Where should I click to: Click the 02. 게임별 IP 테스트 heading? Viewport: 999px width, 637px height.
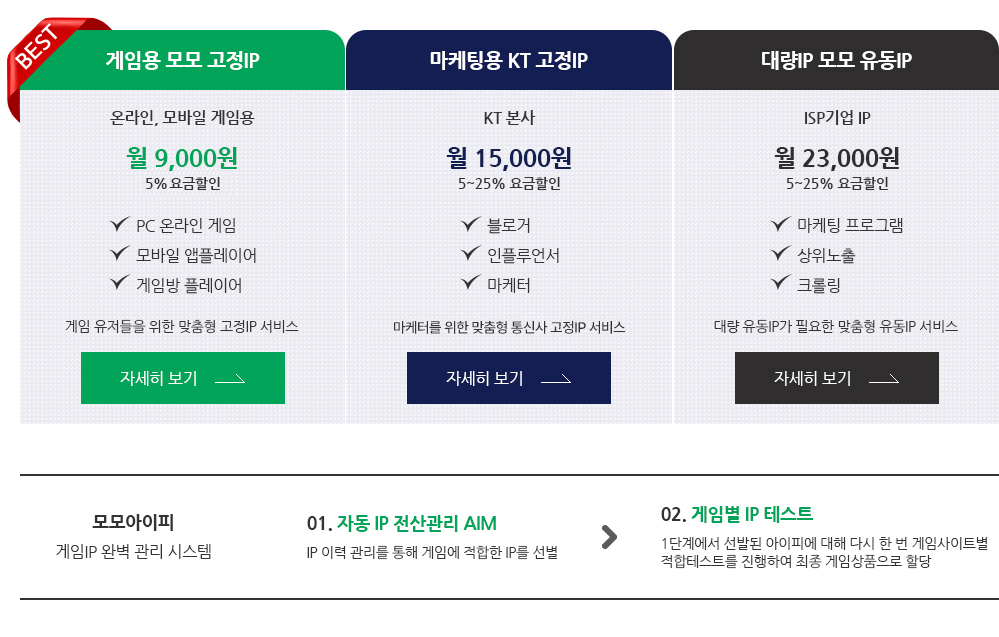[x=737, y=514]
